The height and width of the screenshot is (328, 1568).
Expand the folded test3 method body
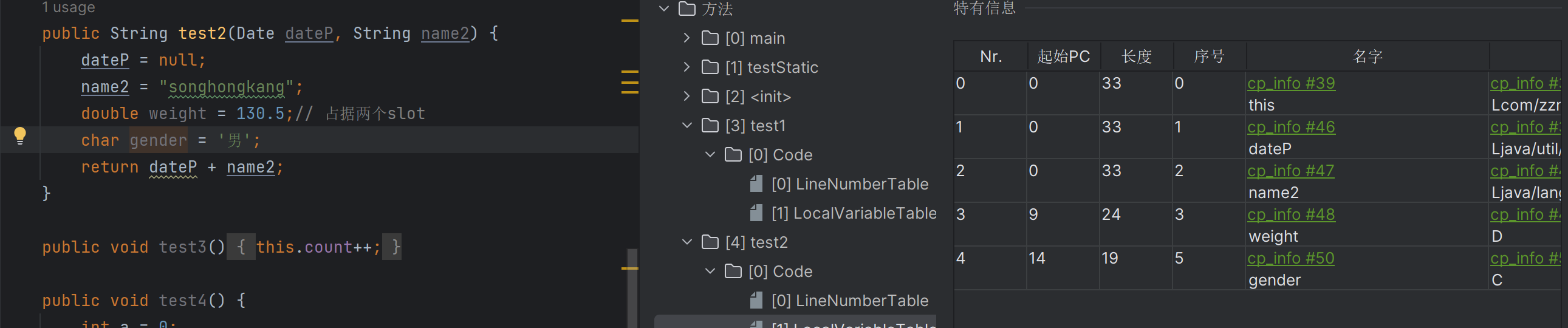tap(241, 247)
